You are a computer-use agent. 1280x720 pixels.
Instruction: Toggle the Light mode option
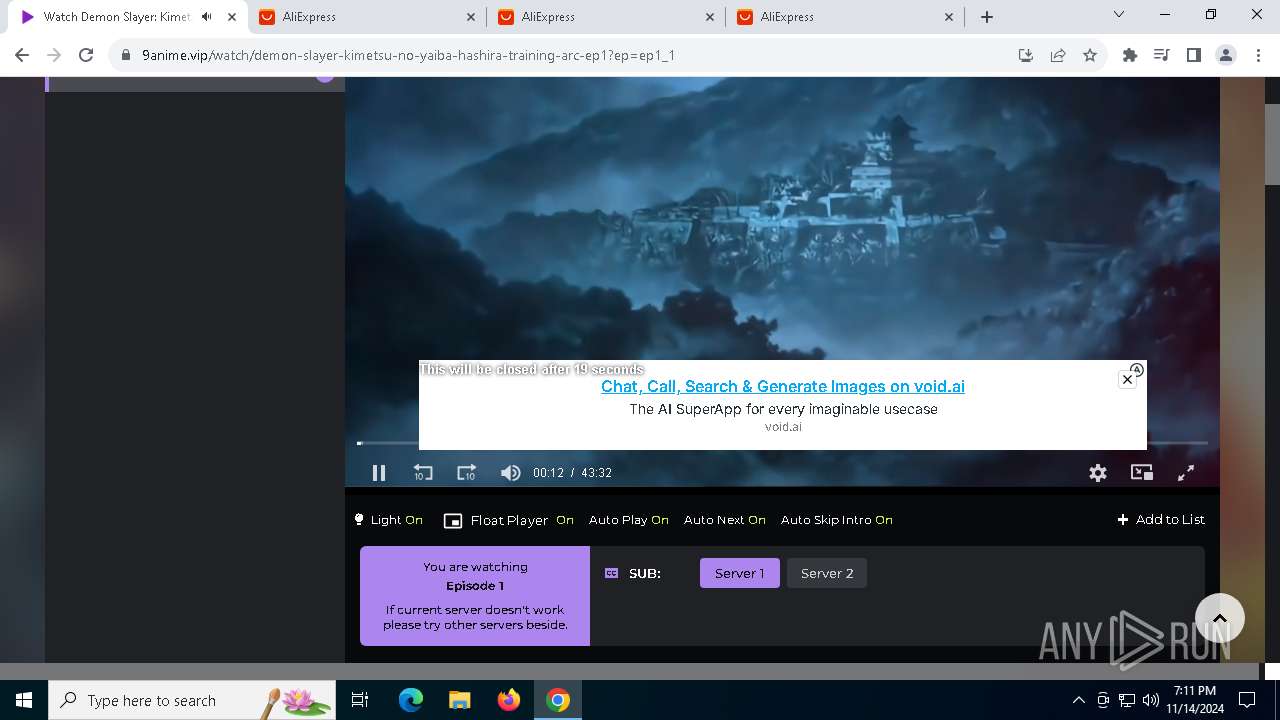[388, 520]
